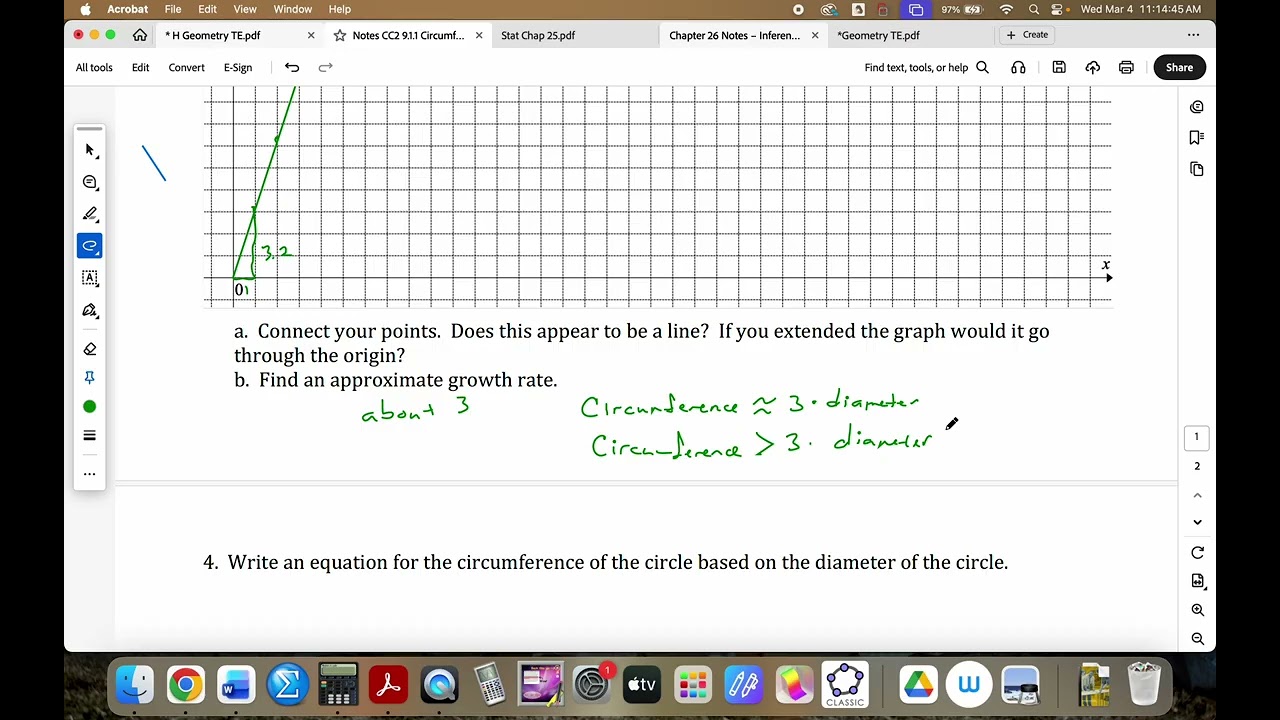
Task: Upload file to cloud
Action: 1093,67
